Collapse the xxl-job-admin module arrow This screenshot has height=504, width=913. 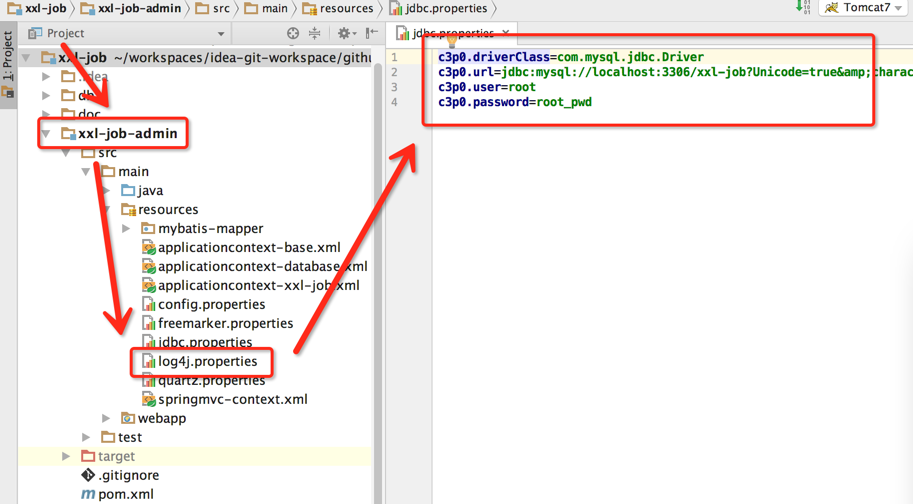(46, 133)
